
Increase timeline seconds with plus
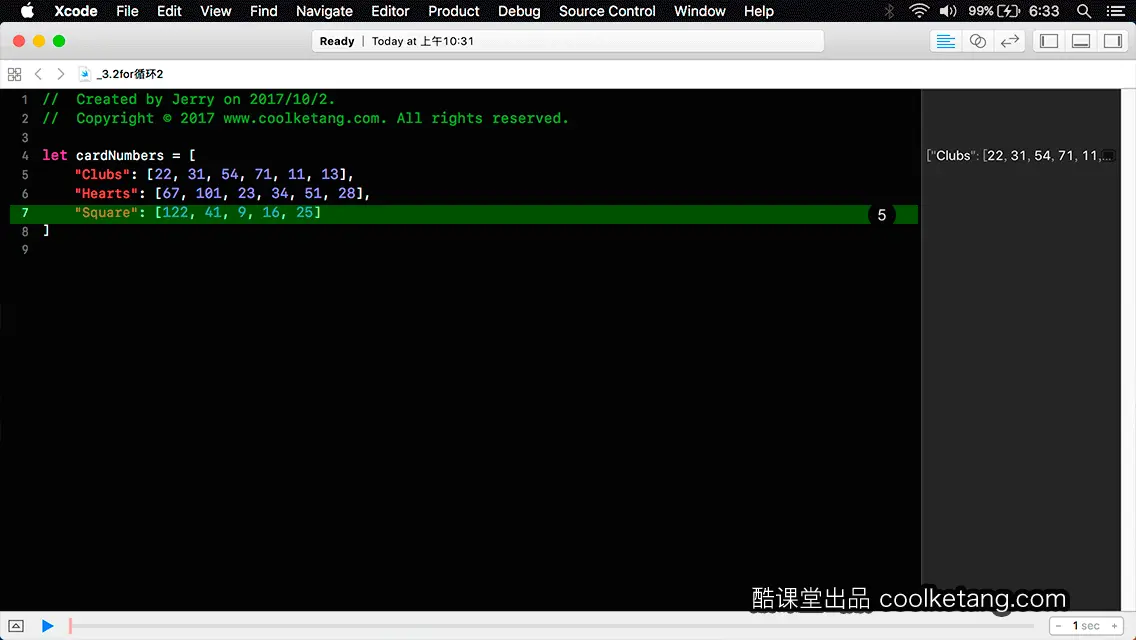[1114, 626]
